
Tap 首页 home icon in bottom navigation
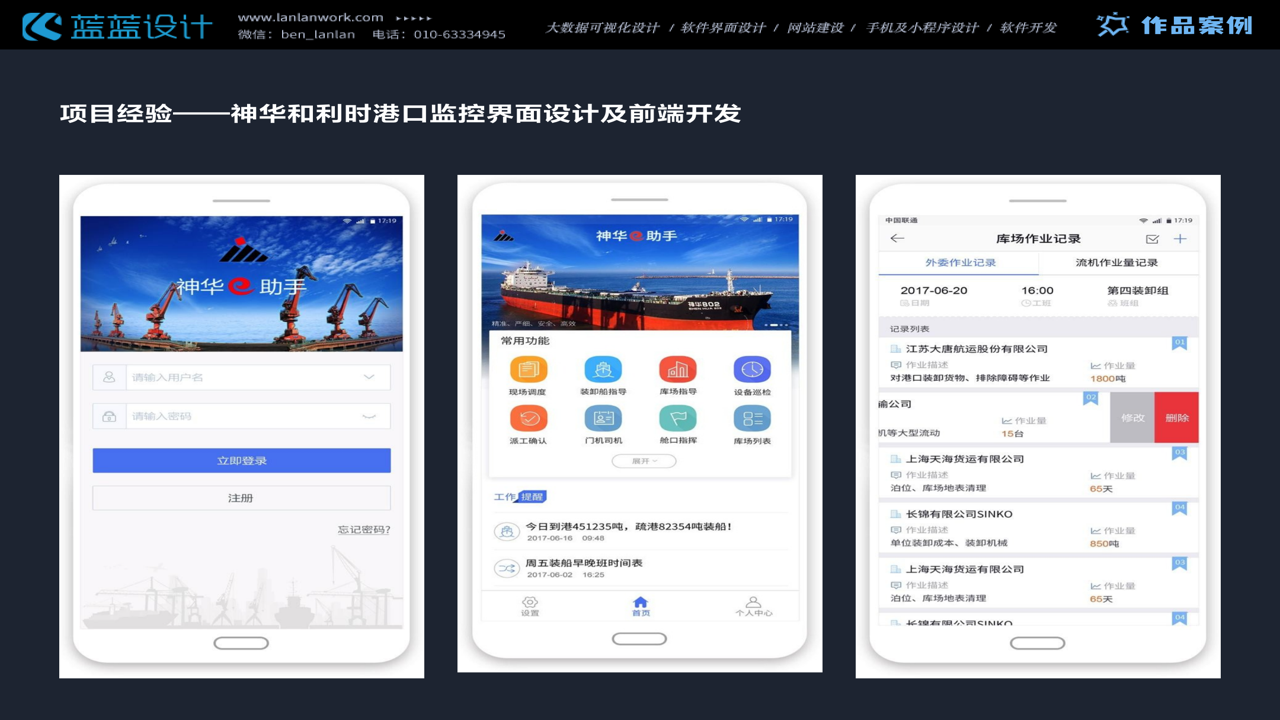(641, 602)
